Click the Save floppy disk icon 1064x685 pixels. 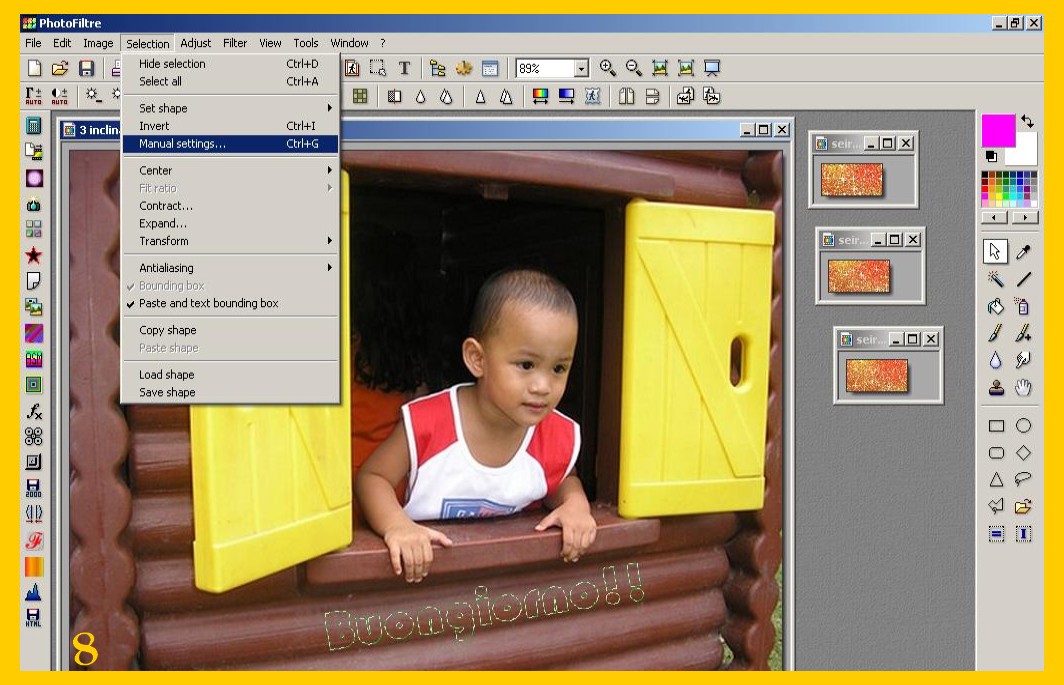pyautogui.click(x=86, y=68)
